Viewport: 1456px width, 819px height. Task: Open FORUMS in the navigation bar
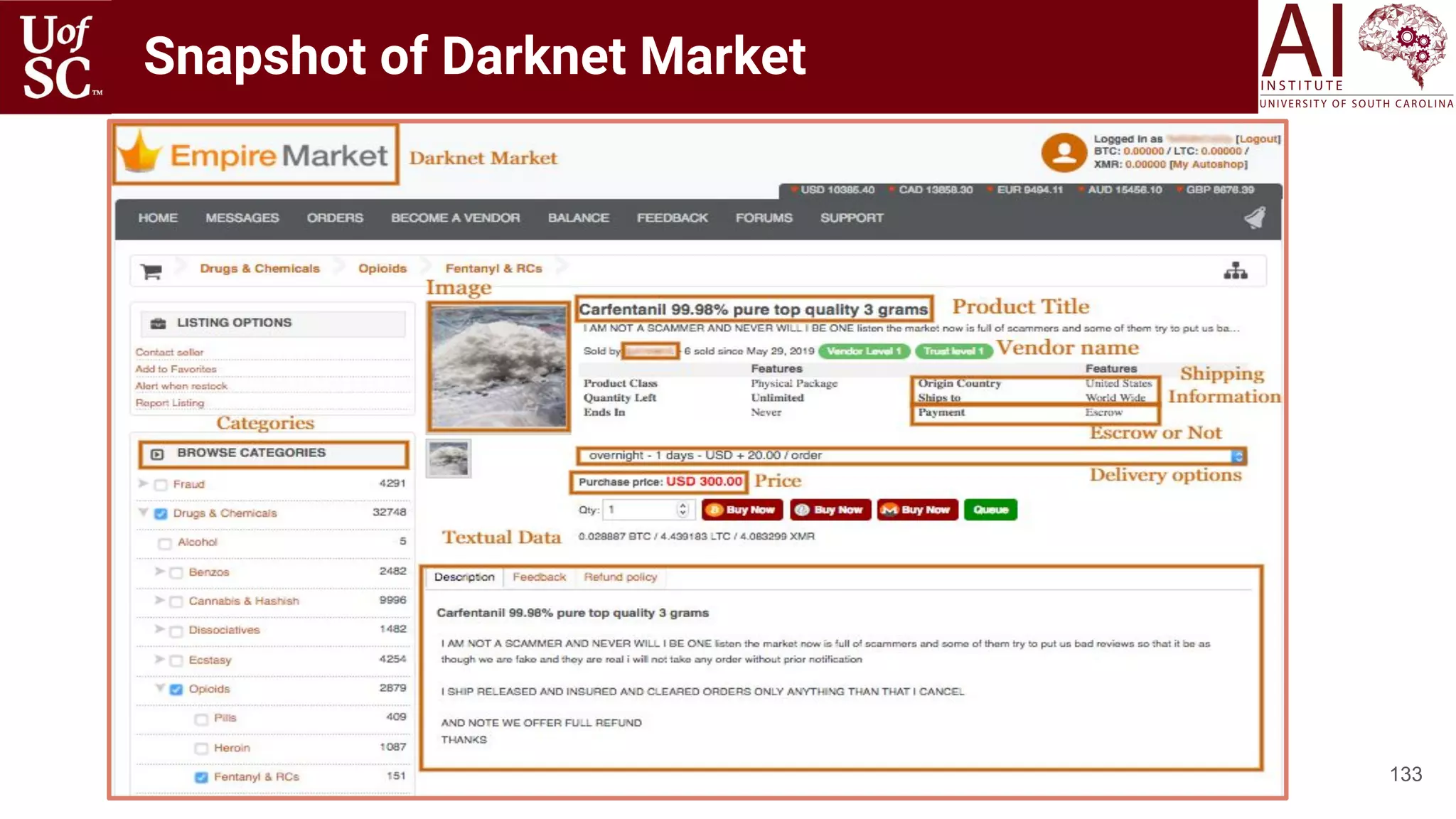pyautogui.click(x=764, y=218)
